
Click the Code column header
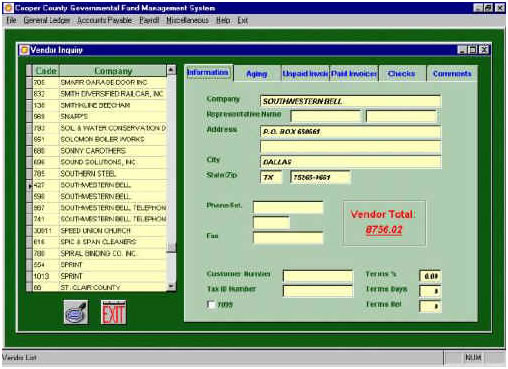point(46,71)
